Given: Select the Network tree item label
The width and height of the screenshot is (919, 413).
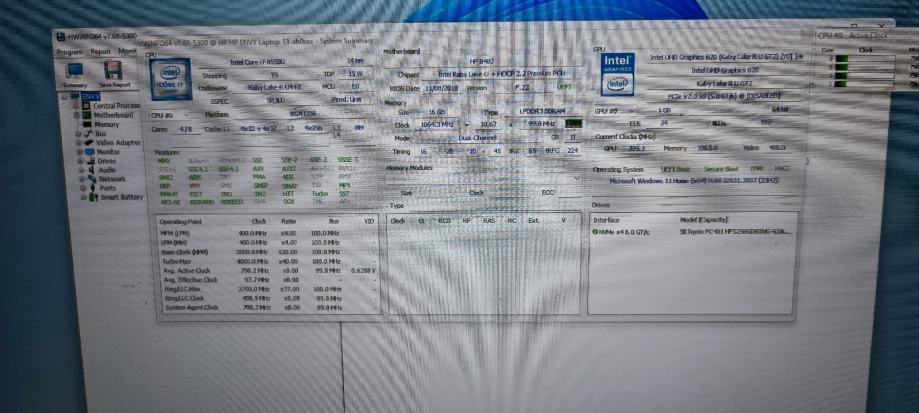Looking at the screenshot, I should pyautogui.click(x=111, y=179).
